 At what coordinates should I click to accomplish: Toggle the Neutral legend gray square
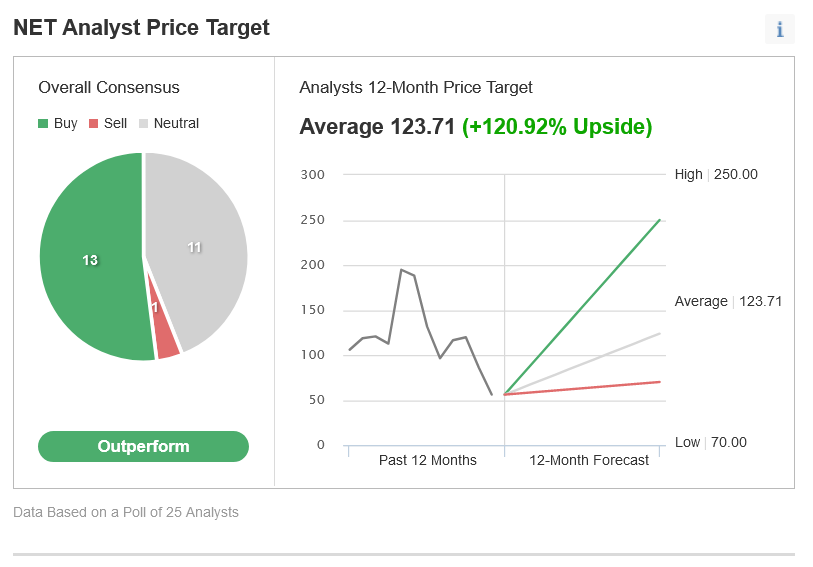point(144,123)
